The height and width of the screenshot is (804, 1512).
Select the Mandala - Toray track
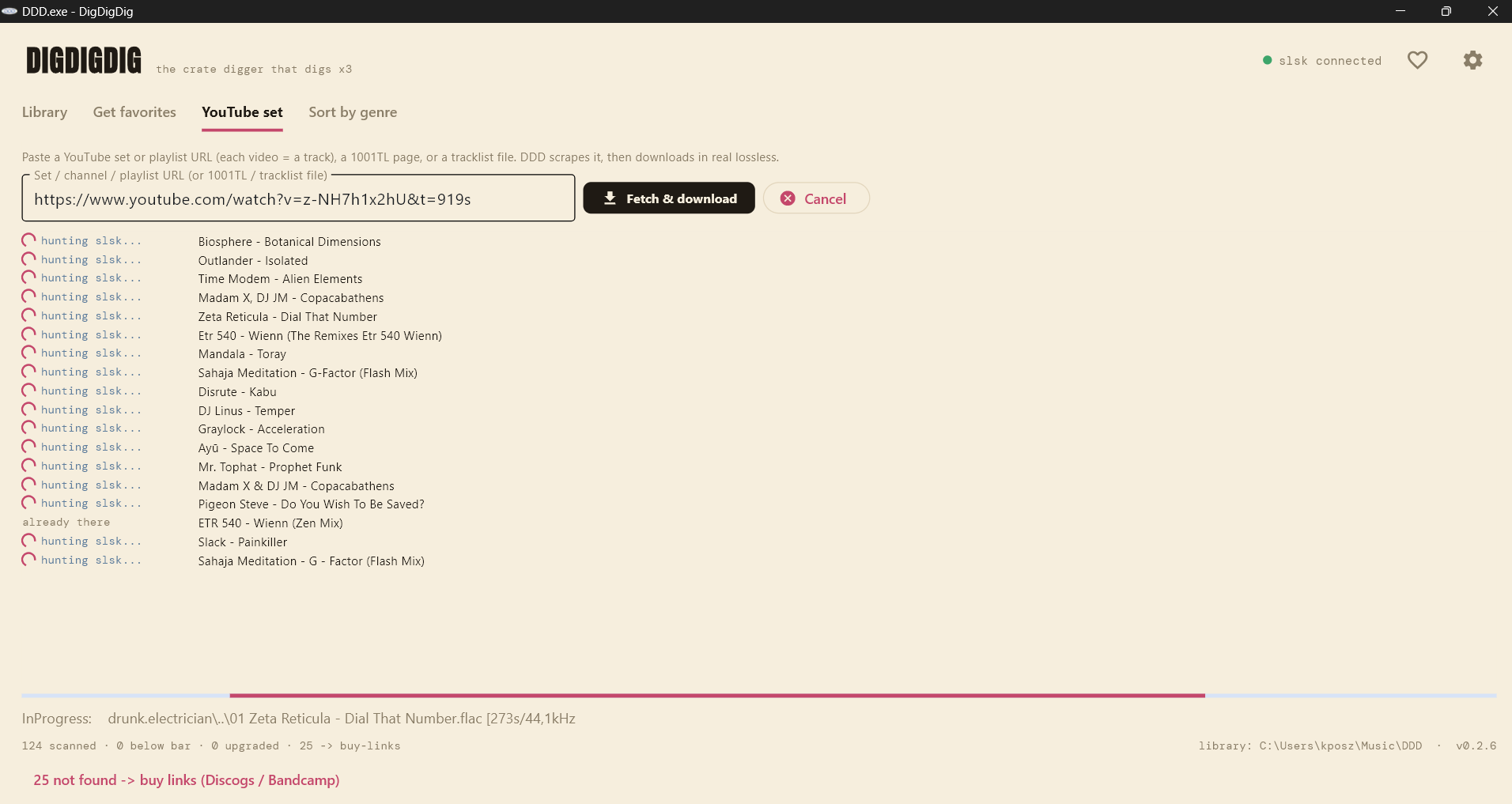[x=242, y=354]
